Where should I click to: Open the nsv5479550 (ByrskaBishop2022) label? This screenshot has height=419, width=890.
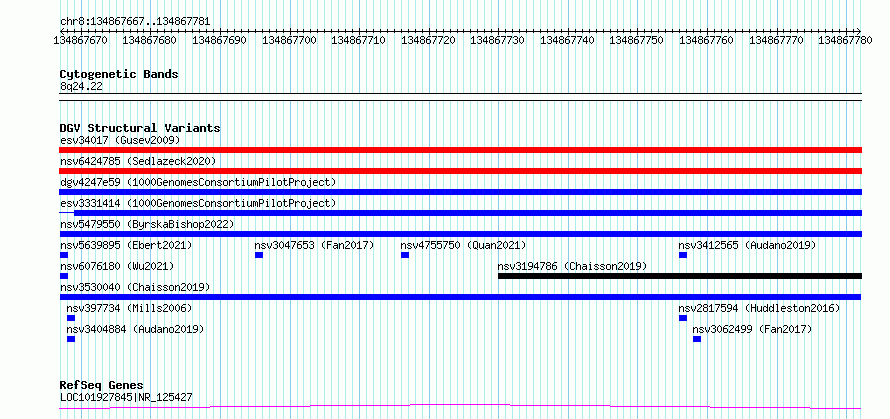coord(147,224)
